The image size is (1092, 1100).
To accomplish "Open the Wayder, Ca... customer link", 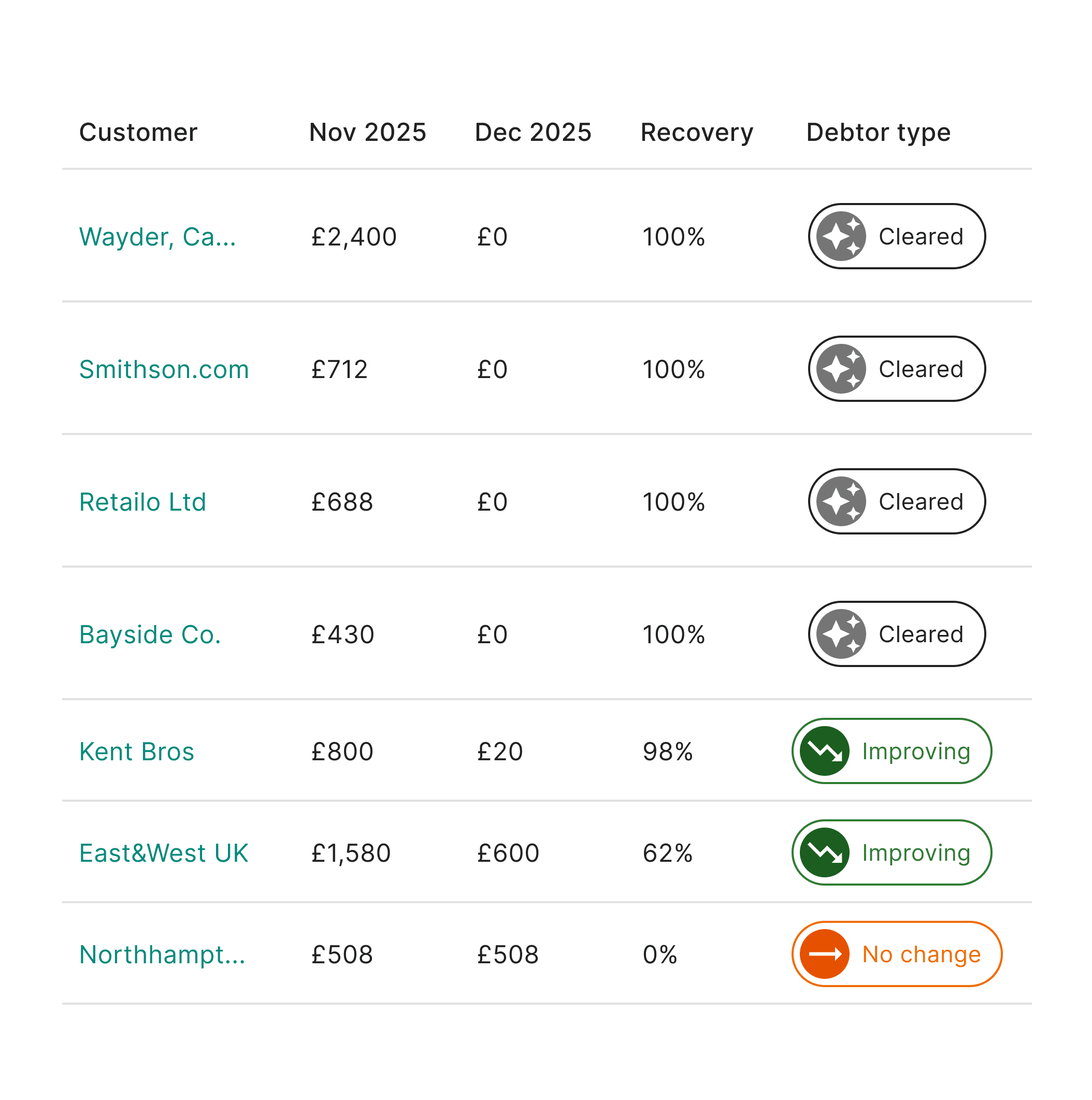I will (157, 237).
